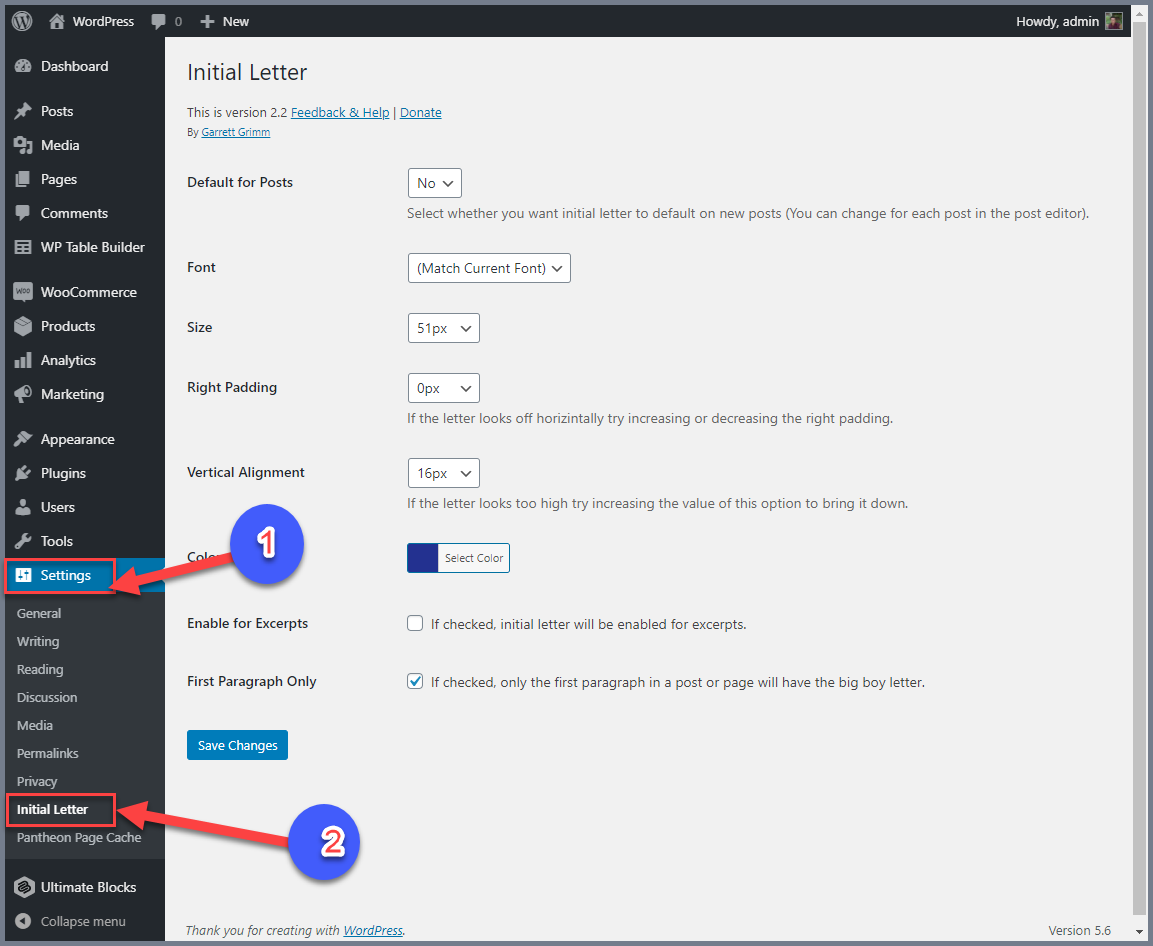Screen dimensions: 1153x946
Task: Click the Collapse menu arrow icon
Action: pos(24,921)
